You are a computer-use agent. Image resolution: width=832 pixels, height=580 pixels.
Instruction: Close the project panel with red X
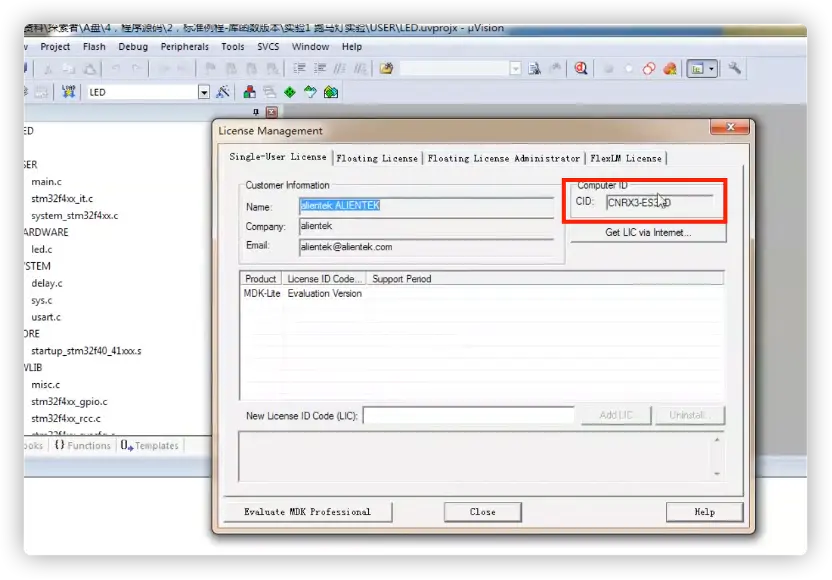point(272,112)
